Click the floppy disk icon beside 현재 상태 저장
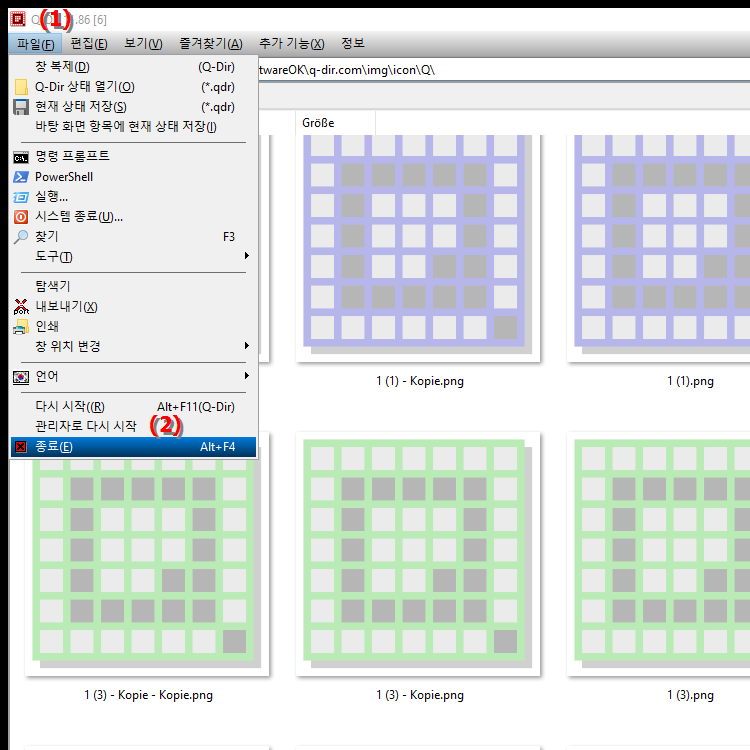Screen dimensions: 750x750 pos(21,107)
